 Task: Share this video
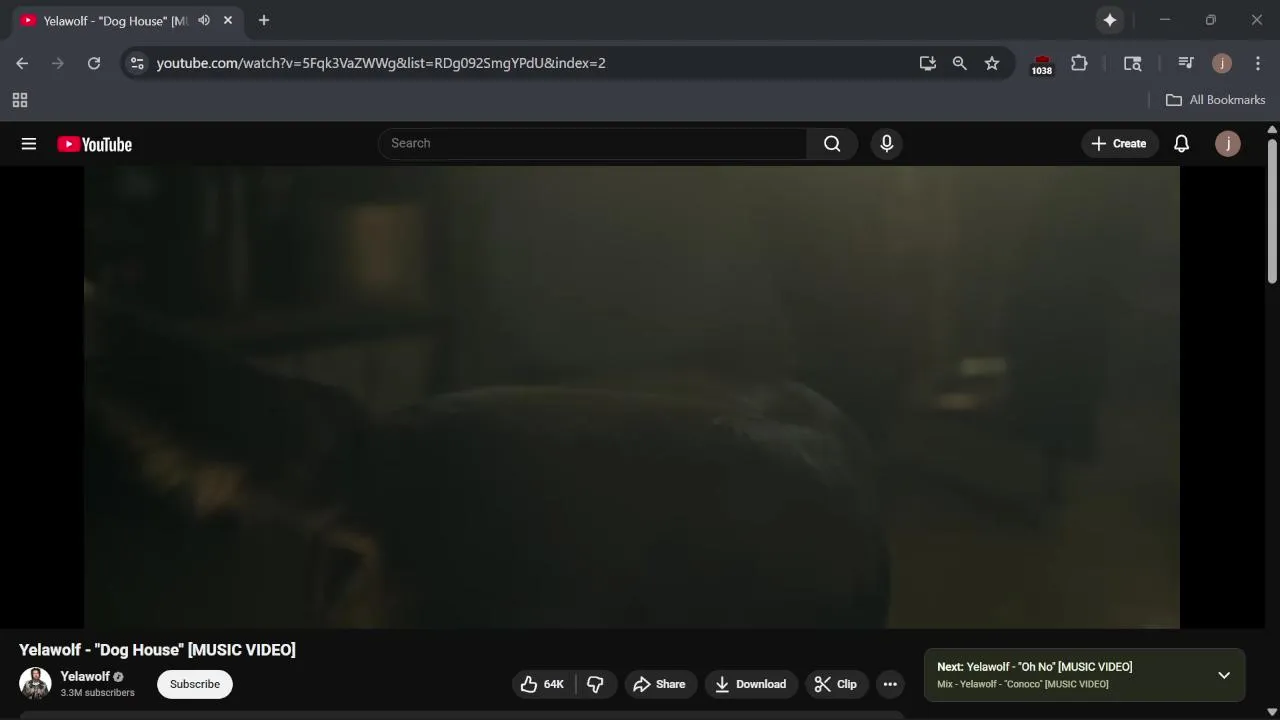[x=660, y=684]
